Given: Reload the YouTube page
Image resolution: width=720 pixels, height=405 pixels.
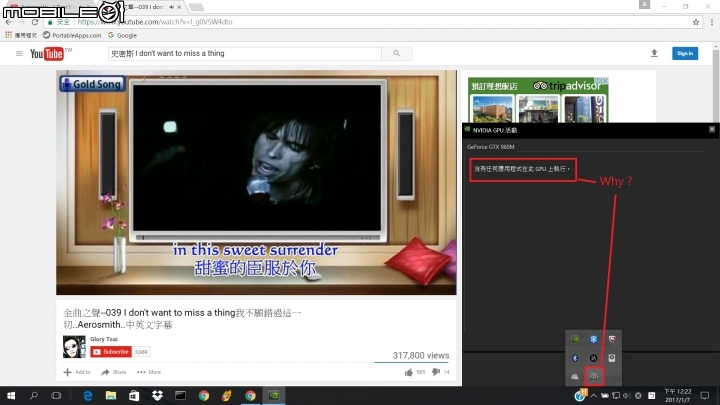Looking at the screenshot, I should pyautogui.click(x=35, y=22).
